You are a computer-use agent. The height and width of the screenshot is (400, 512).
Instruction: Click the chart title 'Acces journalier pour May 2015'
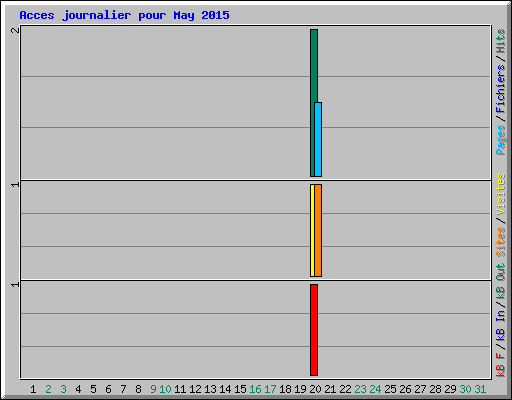(x=124, y=15)
